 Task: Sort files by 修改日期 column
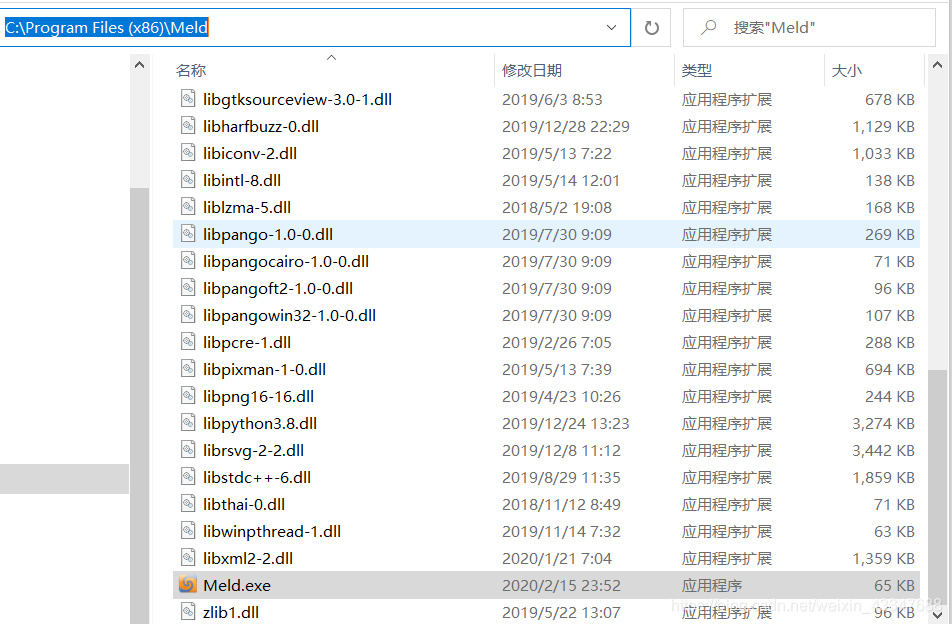click(532, 70)
